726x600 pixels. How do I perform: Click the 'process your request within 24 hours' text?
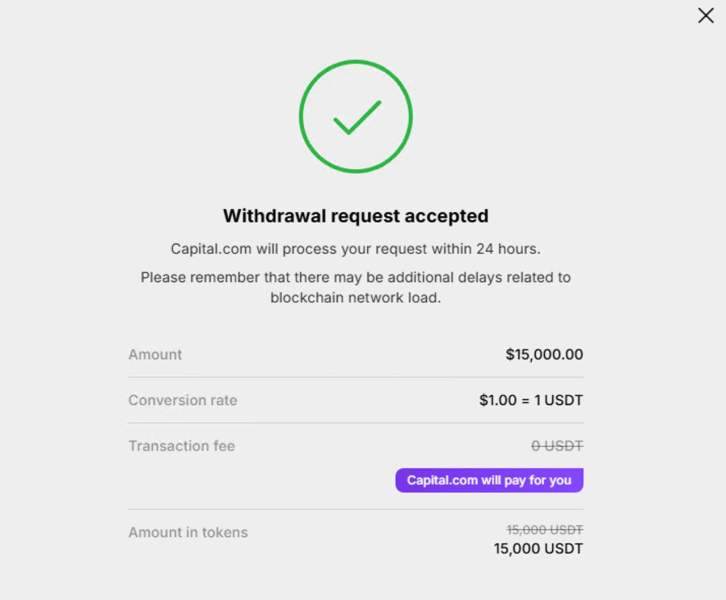coord(411,249)
